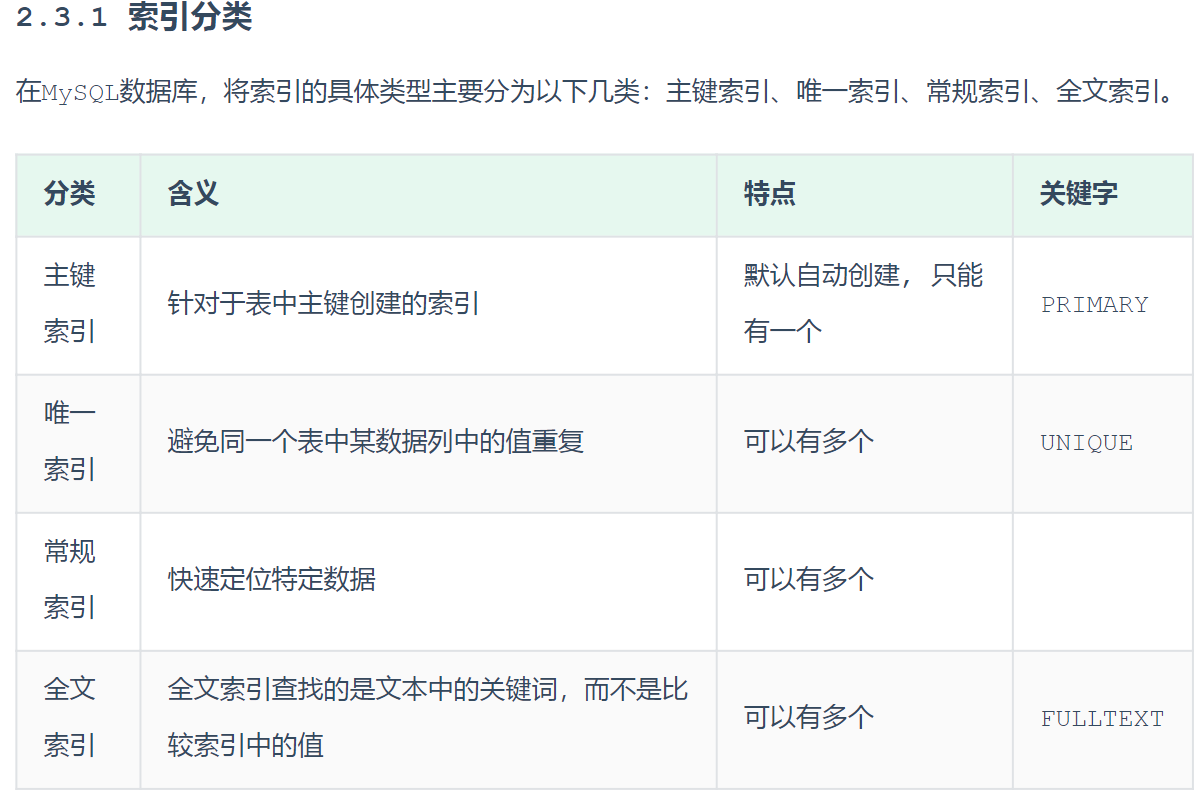
Task: Select the FULLTEXT keyword
Action: (x=1102, y=719)
